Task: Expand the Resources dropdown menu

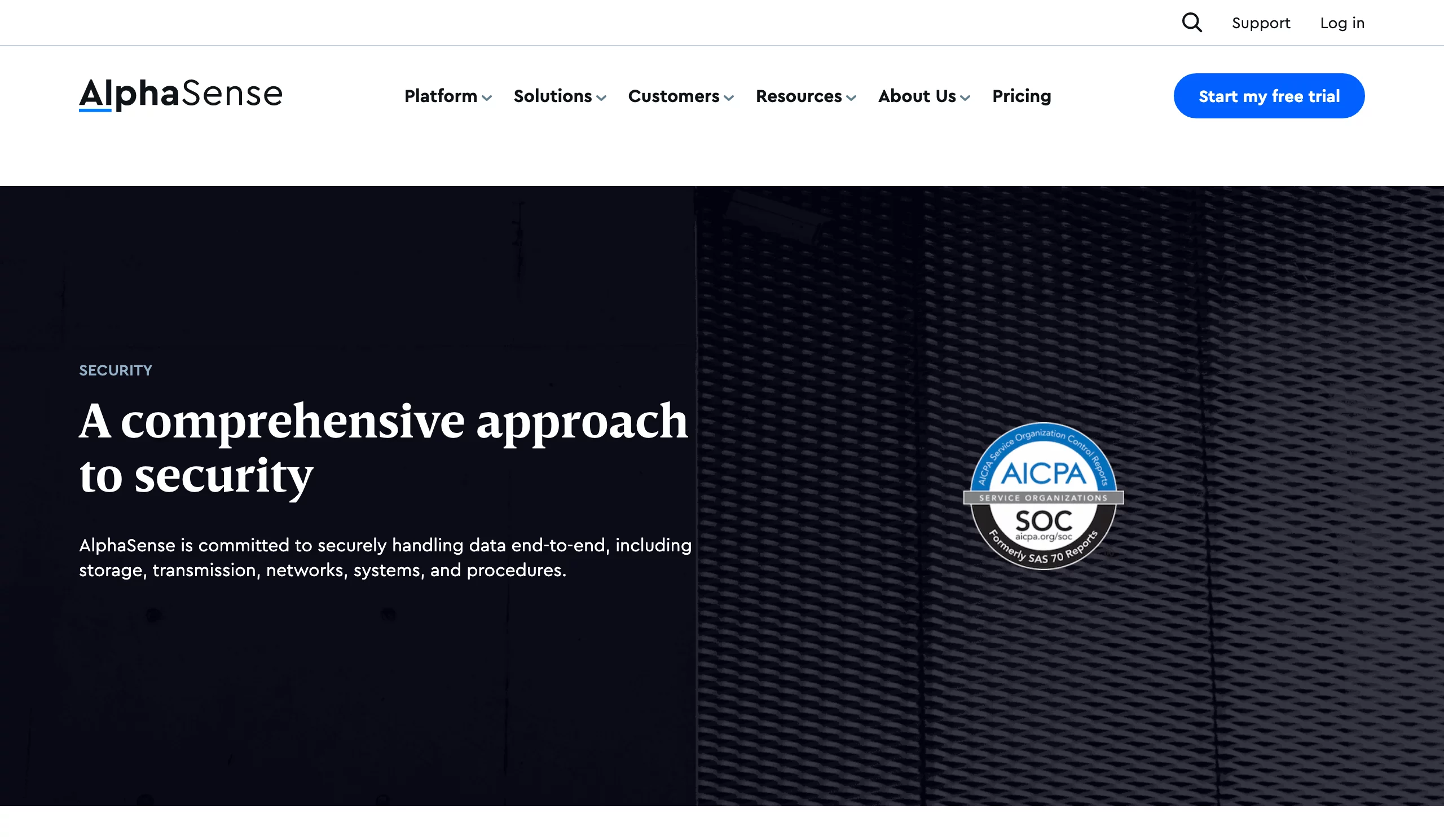Action: tap(806, 95)
